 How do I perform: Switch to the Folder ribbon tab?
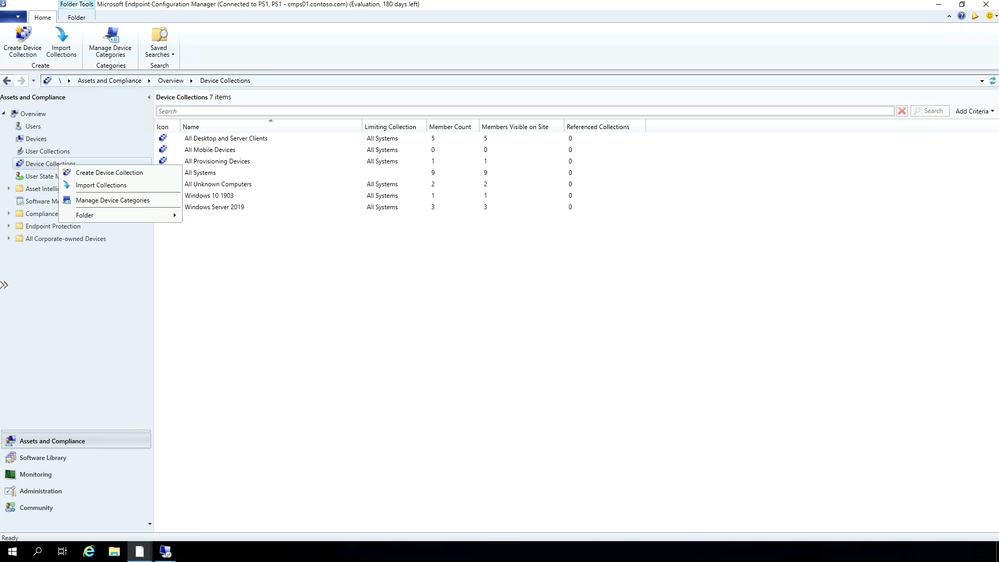[x=76, y=17]
